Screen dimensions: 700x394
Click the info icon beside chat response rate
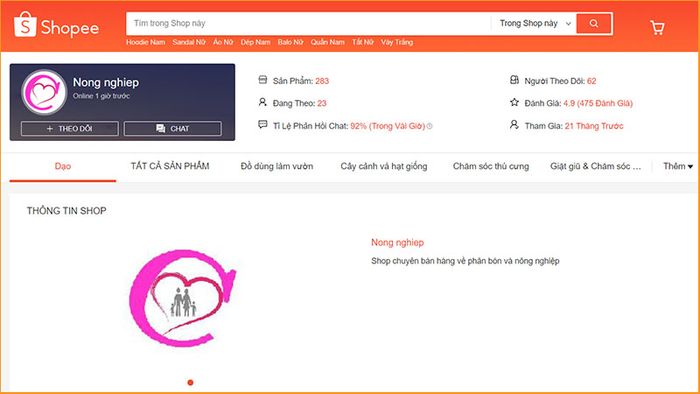tap(429, 126)
